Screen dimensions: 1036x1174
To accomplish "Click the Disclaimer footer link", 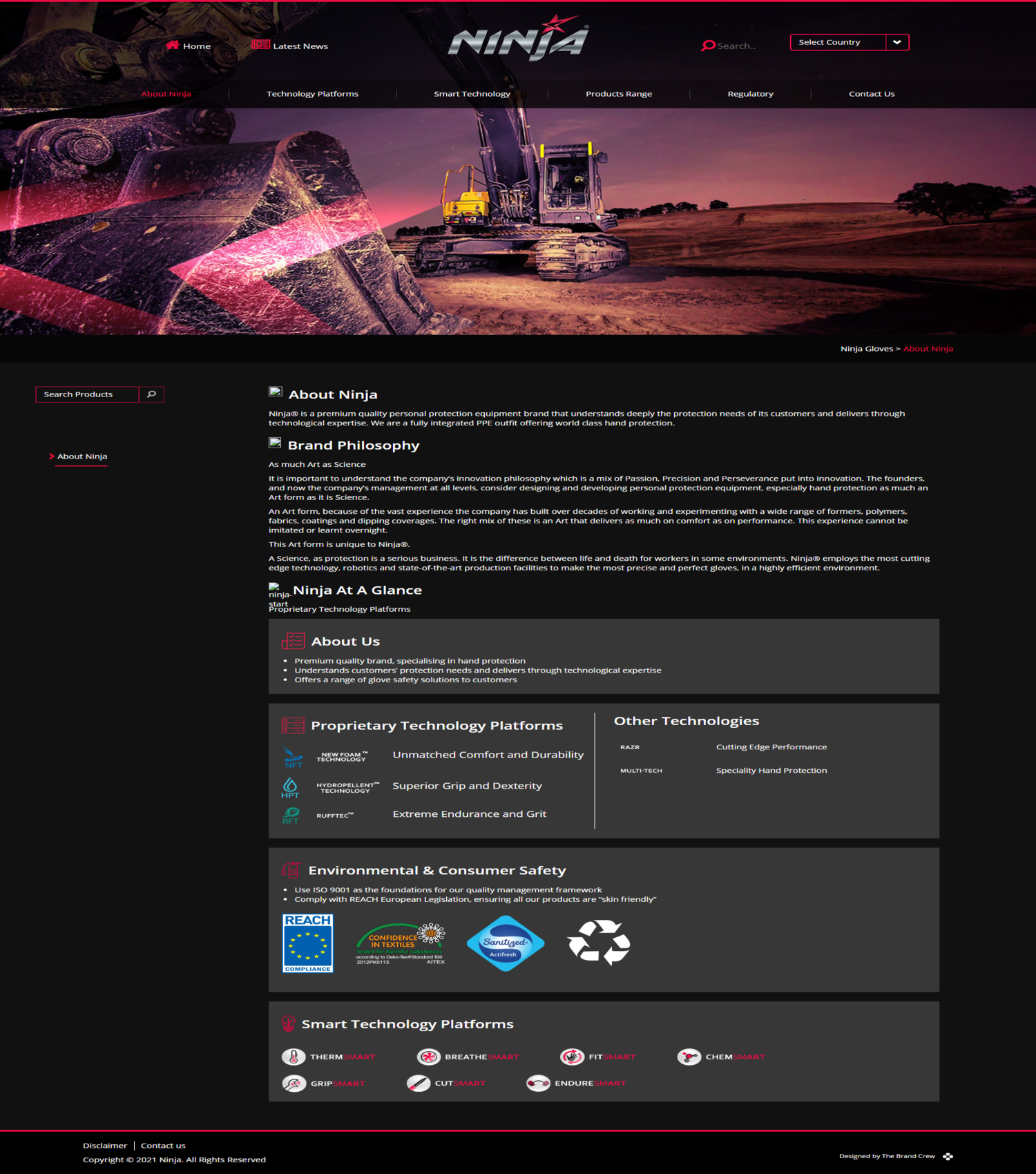I will click(x=105, y=1146).
